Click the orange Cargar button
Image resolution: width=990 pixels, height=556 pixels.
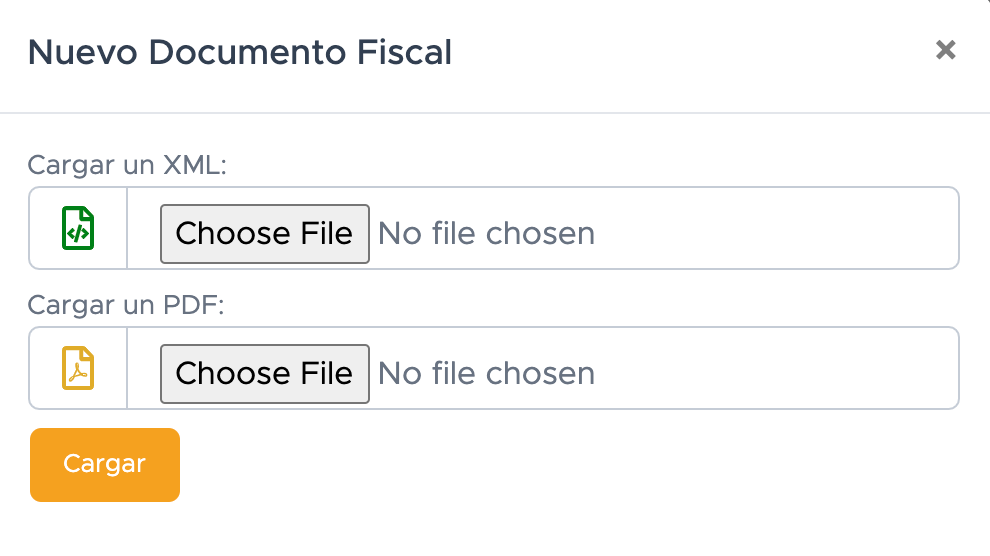coord(105,465)
